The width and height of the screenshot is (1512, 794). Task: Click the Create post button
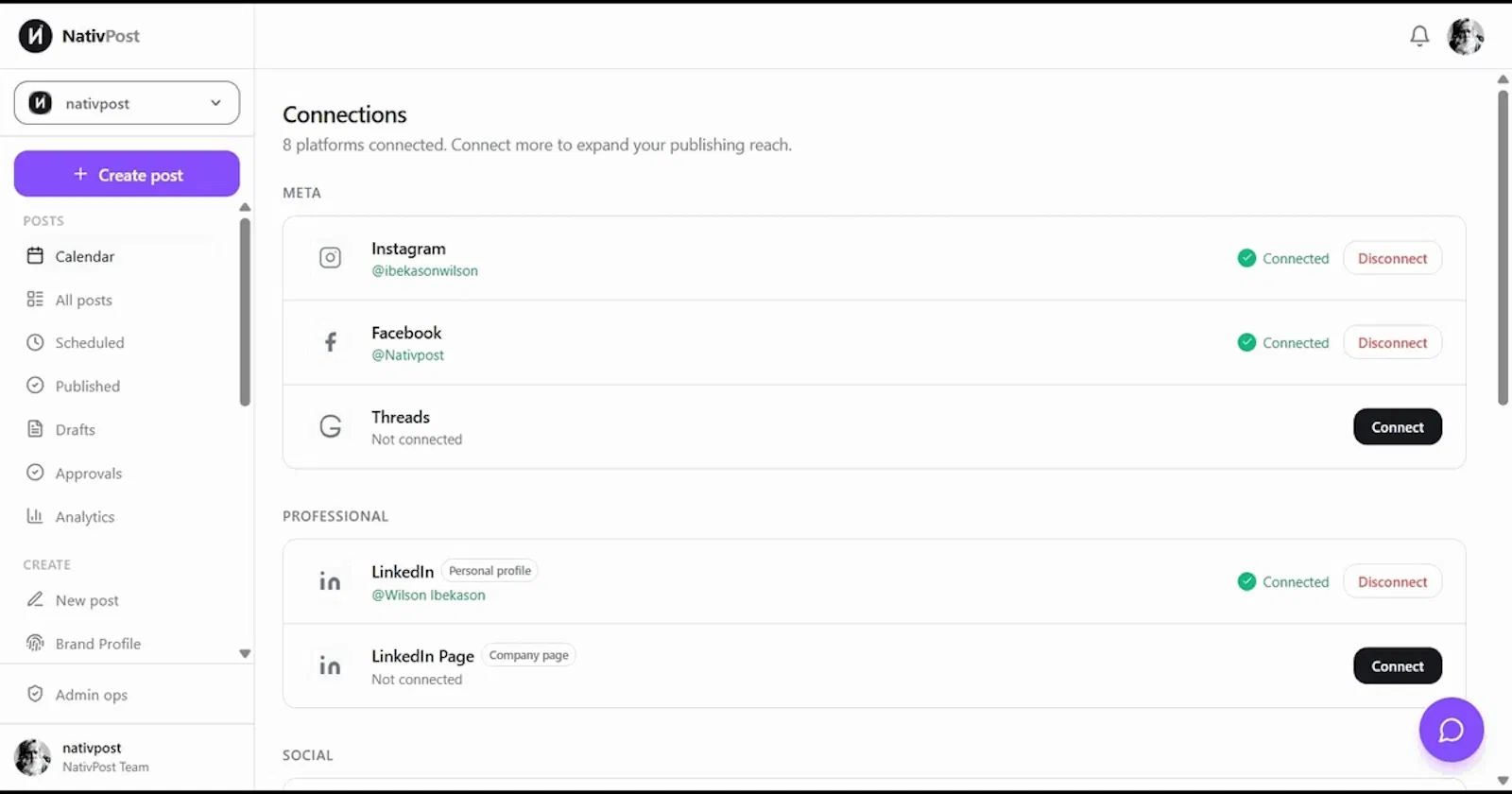click(127, 174)
